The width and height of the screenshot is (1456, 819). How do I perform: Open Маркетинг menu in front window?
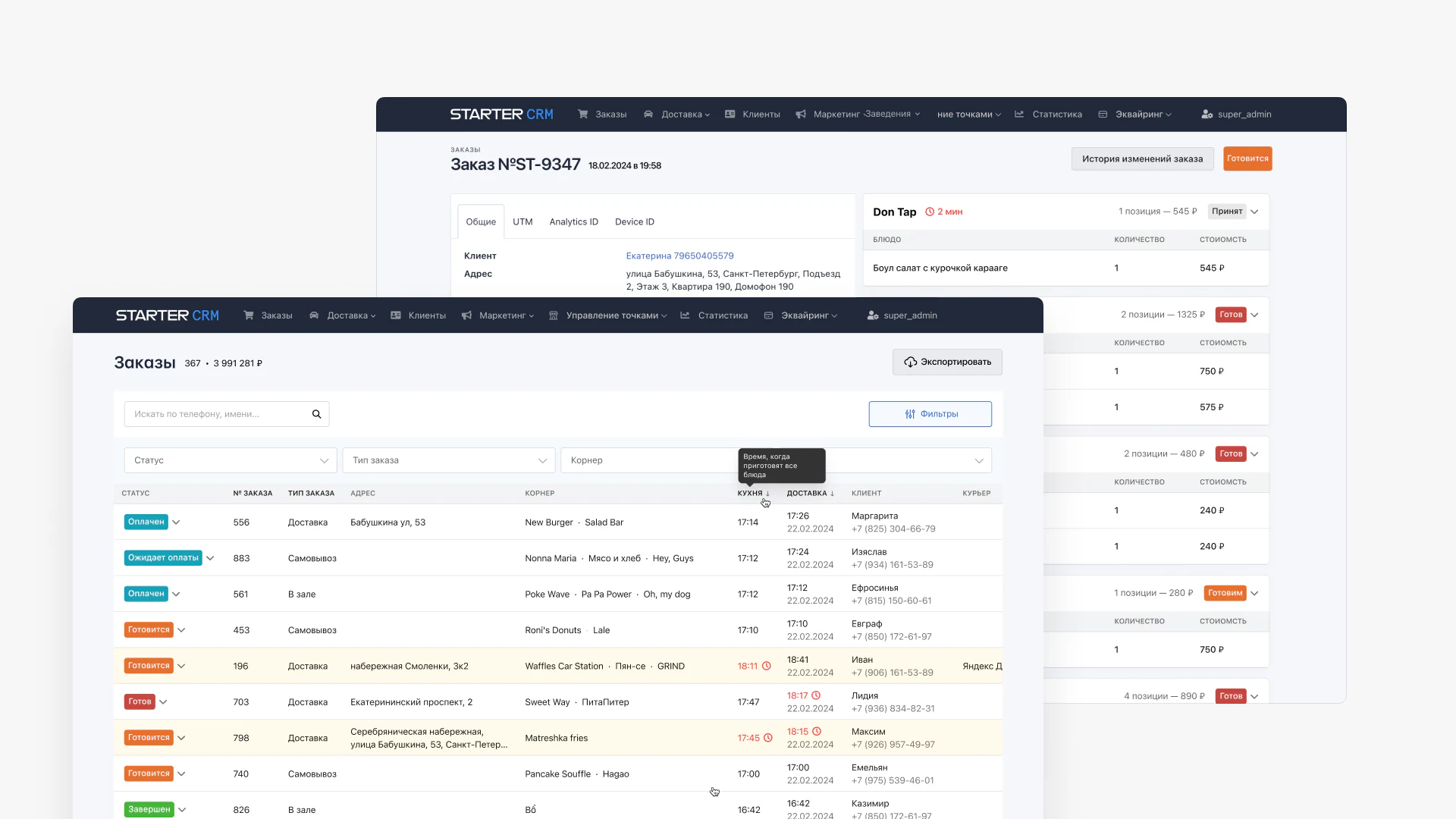(x=507, y=315)
